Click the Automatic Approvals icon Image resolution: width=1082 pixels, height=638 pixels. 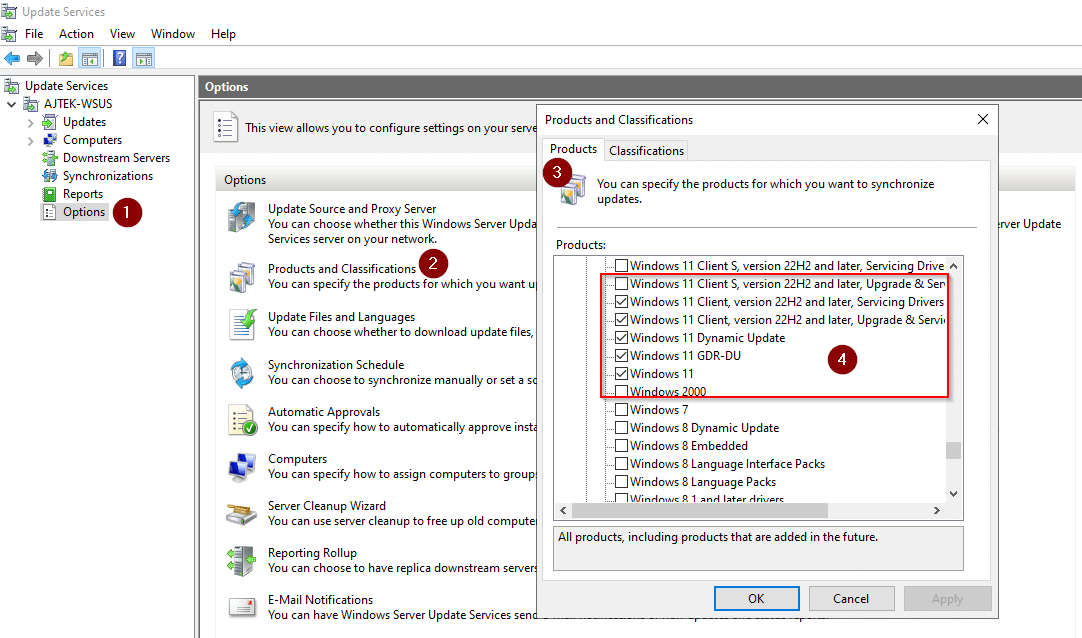(x=242, y=419)
